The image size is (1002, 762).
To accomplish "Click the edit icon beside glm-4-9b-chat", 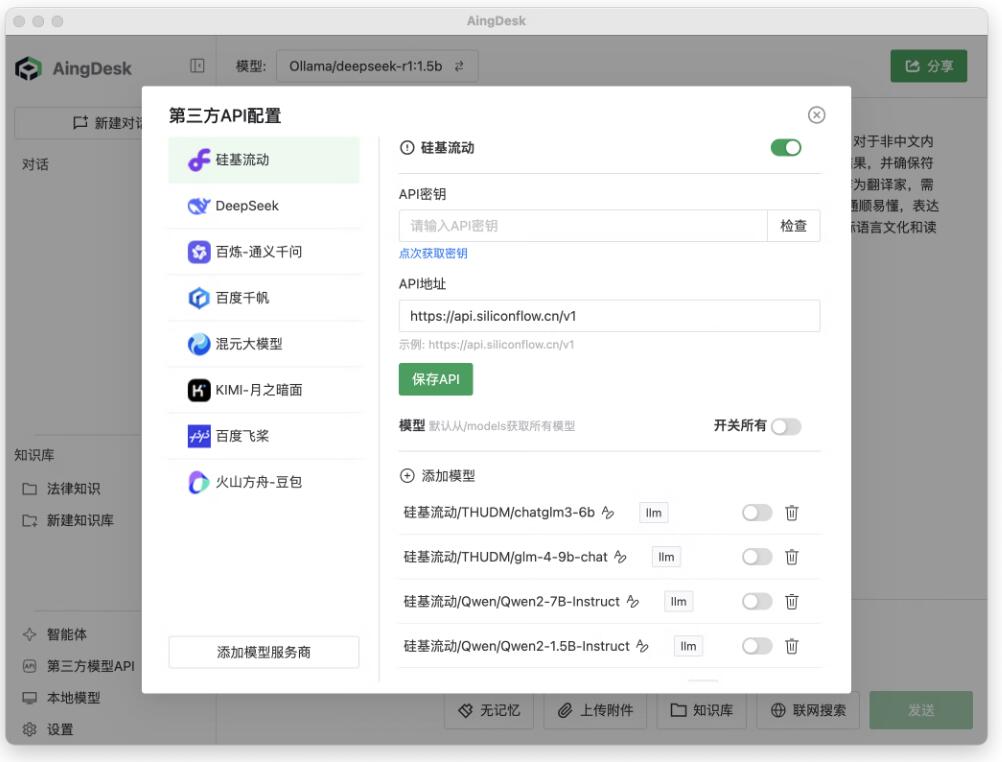I will coord(620,557).
